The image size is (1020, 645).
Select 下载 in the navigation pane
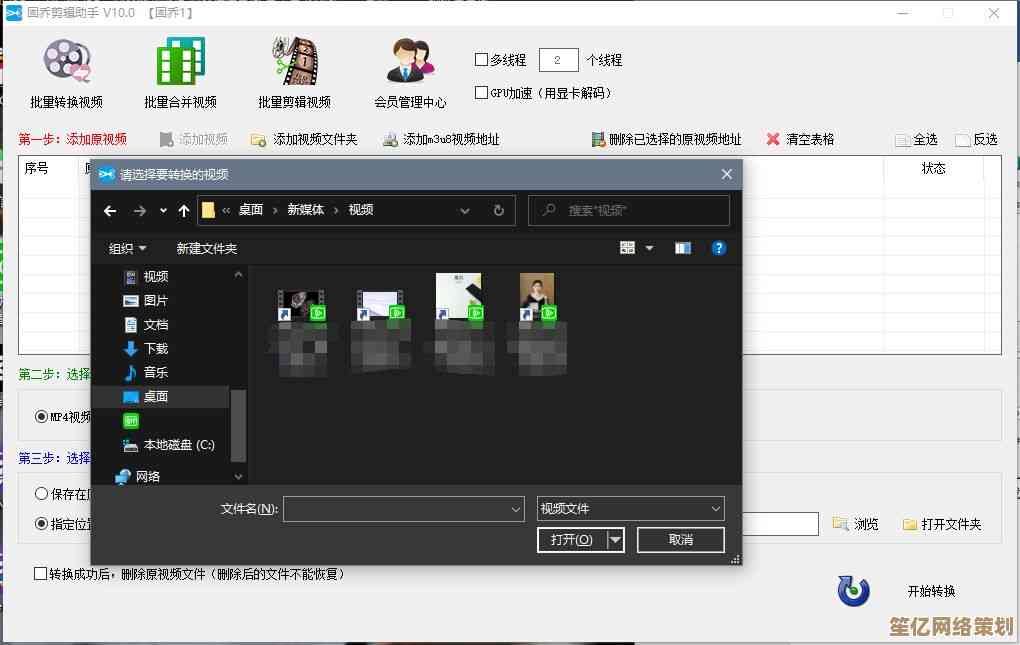[x=155, y=348]
